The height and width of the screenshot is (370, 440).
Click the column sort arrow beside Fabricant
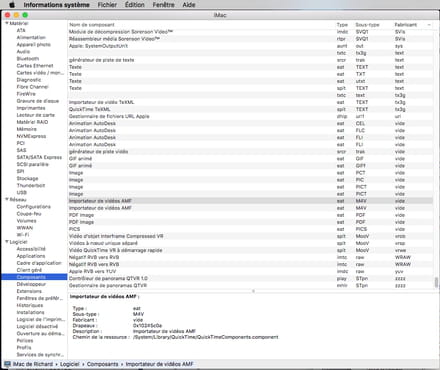tap(429, 25)
